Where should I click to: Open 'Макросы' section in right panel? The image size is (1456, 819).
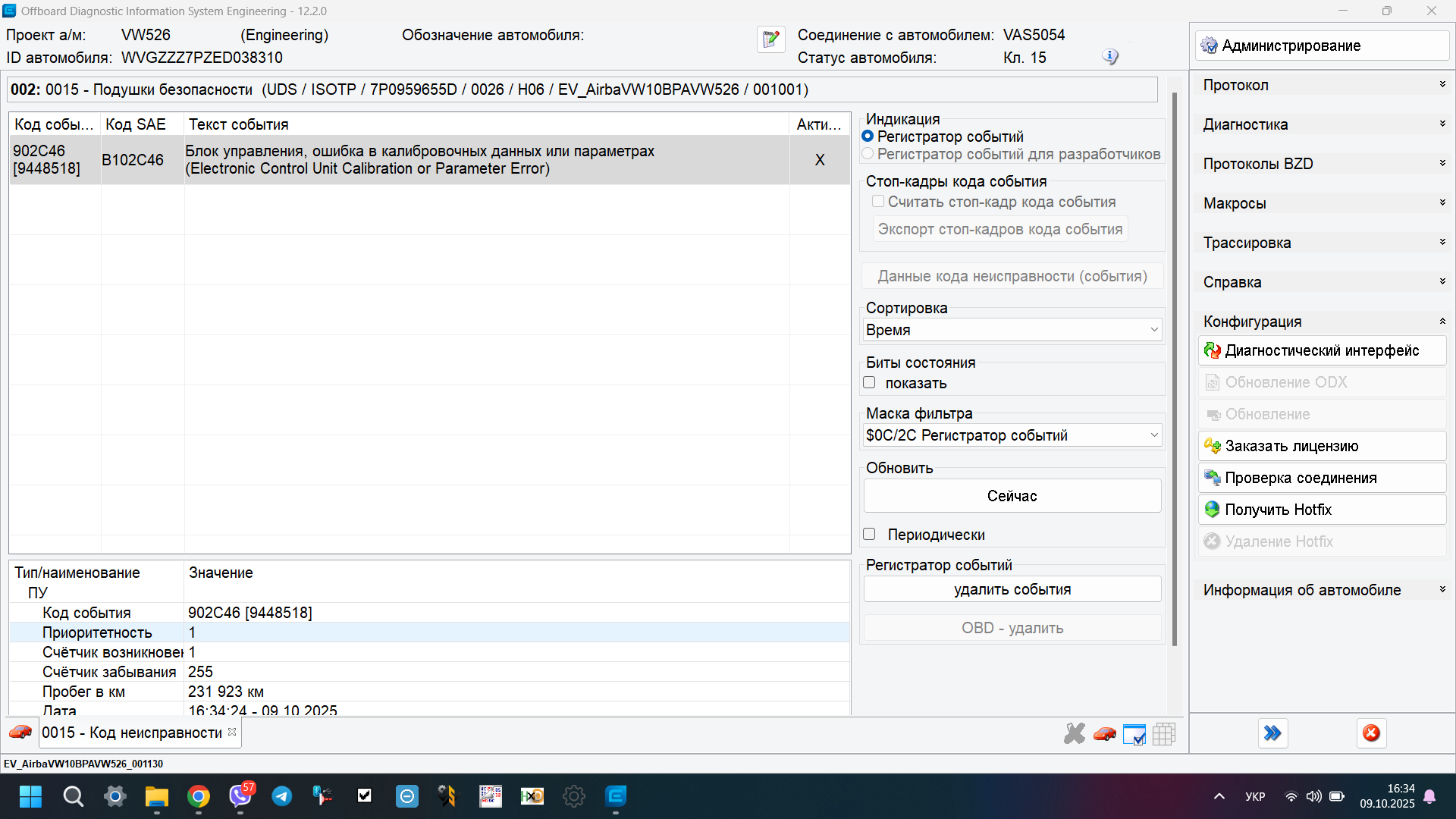point(1323,203)
